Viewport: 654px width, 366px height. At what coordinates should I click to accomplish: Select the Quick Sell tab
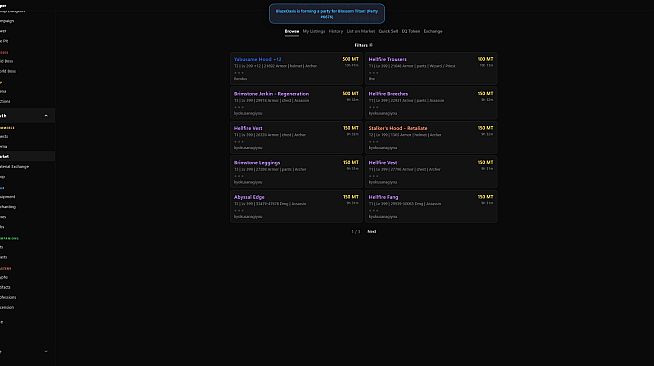pos(388,31)
